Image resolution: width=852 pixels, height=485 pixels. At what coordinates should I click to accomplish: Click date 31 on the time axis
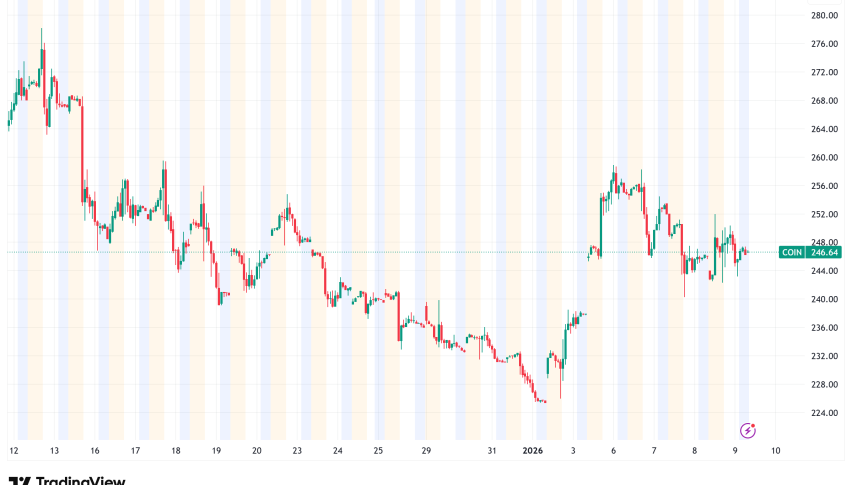click(492, 452)
